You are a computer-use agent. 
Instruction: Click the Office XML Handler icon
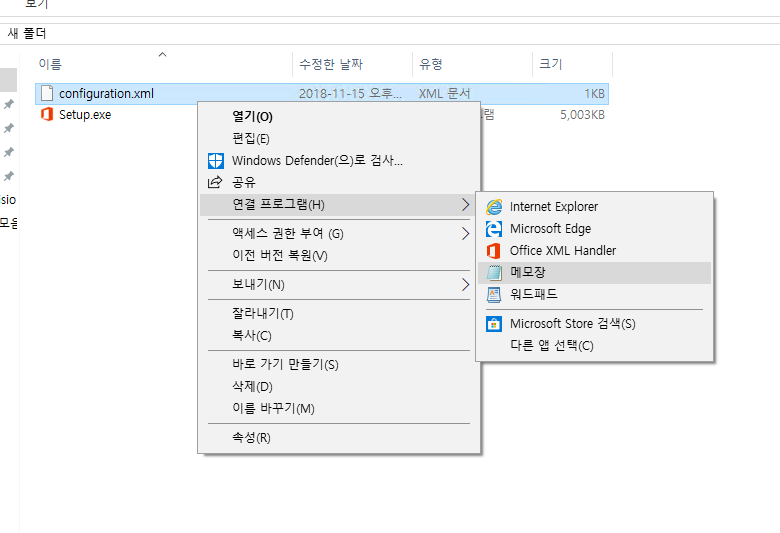click(x=493, y=250)
